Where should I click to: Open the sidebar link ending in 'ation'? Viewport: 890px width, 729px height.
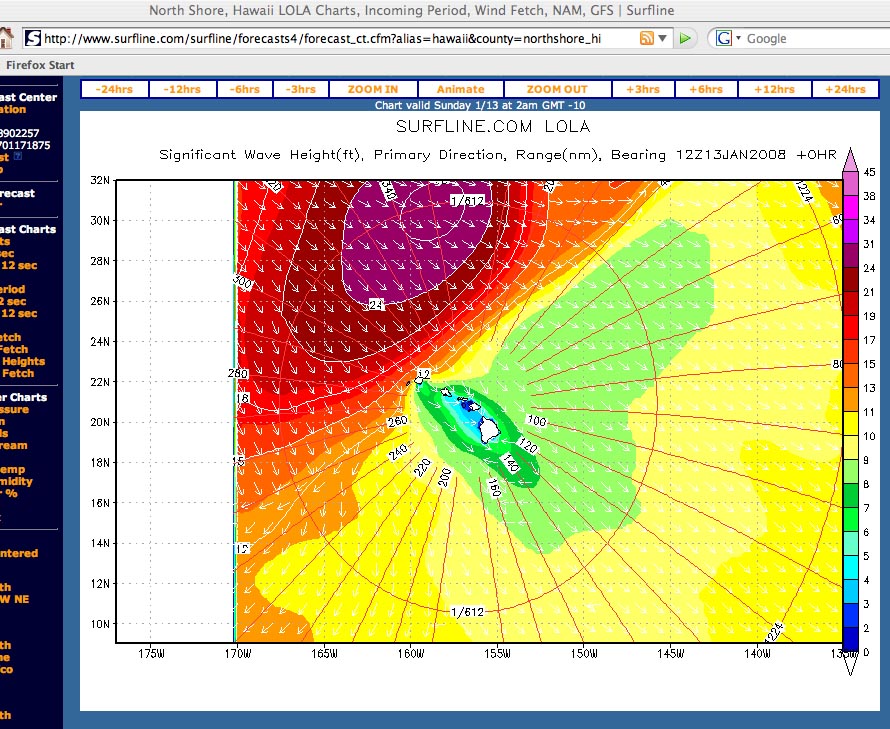coord(13,109)
